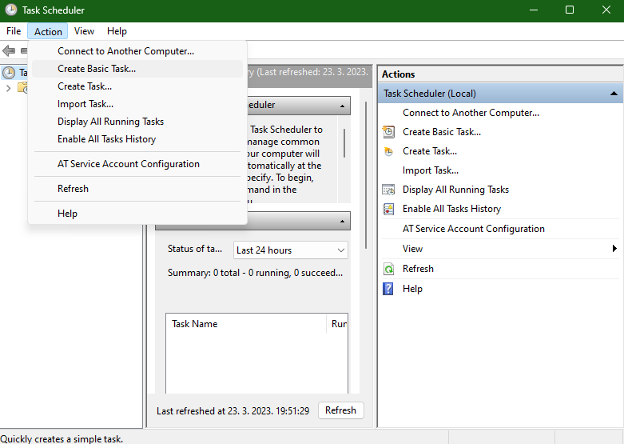Open the File menu

[x=14, y=31]
